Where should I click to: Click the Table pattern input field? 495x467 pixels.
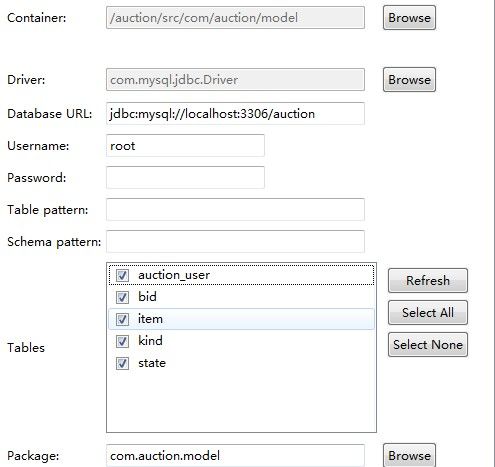tap(235, 210)
